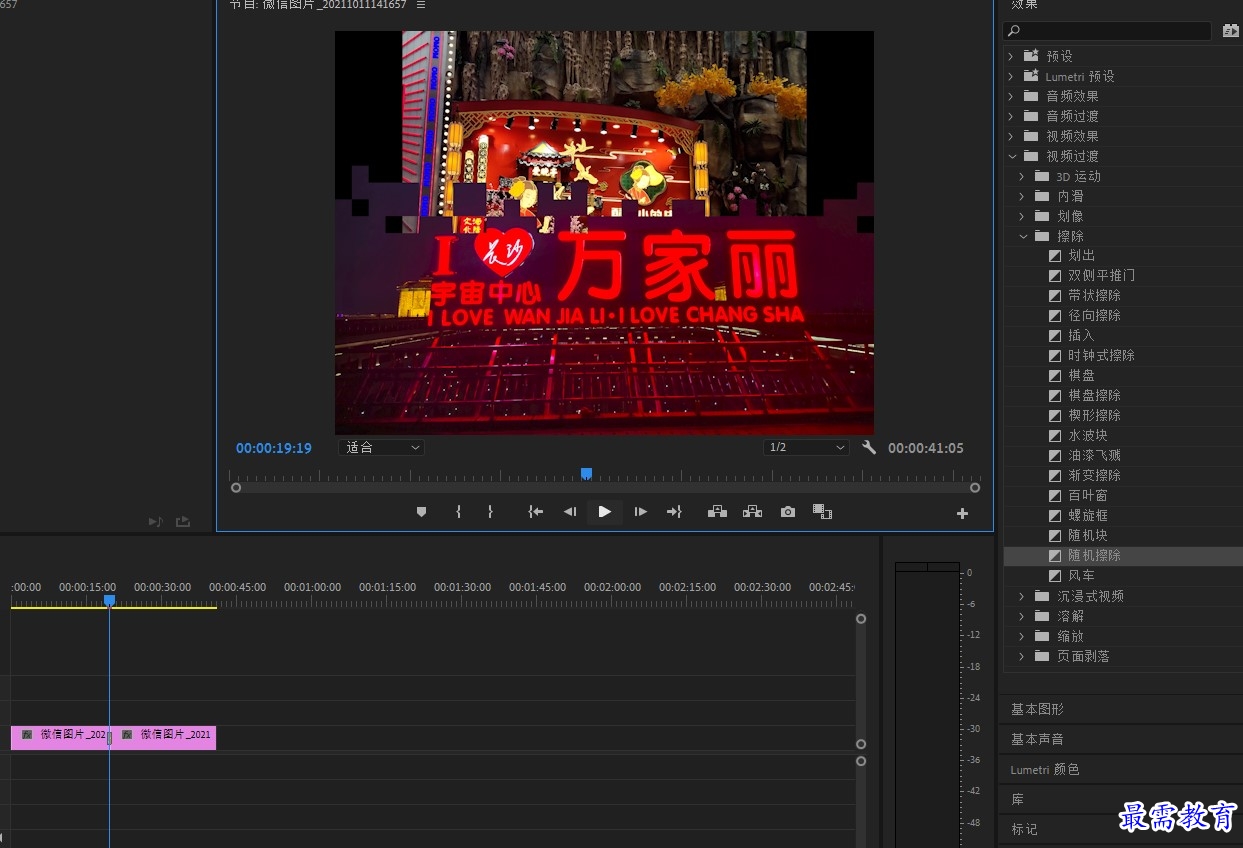Expand the 页面剥落 folder

1022,656
